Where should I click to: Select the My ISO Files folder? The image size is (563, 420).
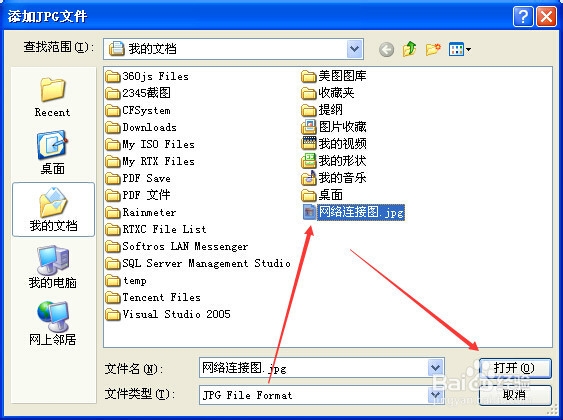150,144
